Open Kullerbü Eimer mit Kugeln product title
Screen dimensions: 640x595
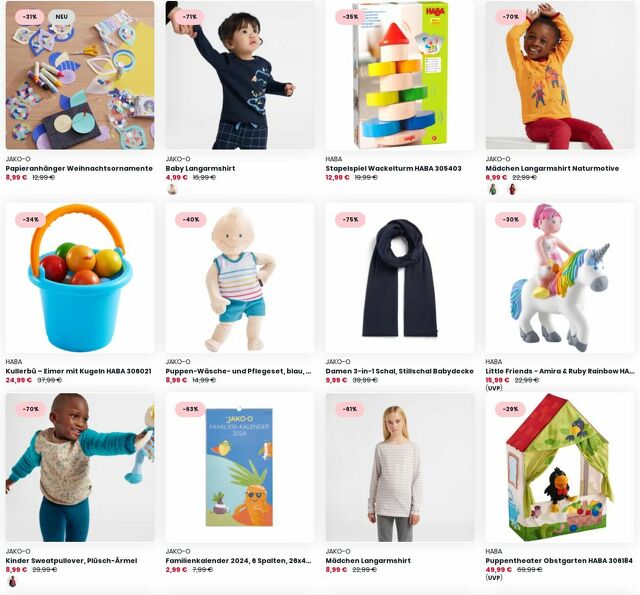[78, 371]
